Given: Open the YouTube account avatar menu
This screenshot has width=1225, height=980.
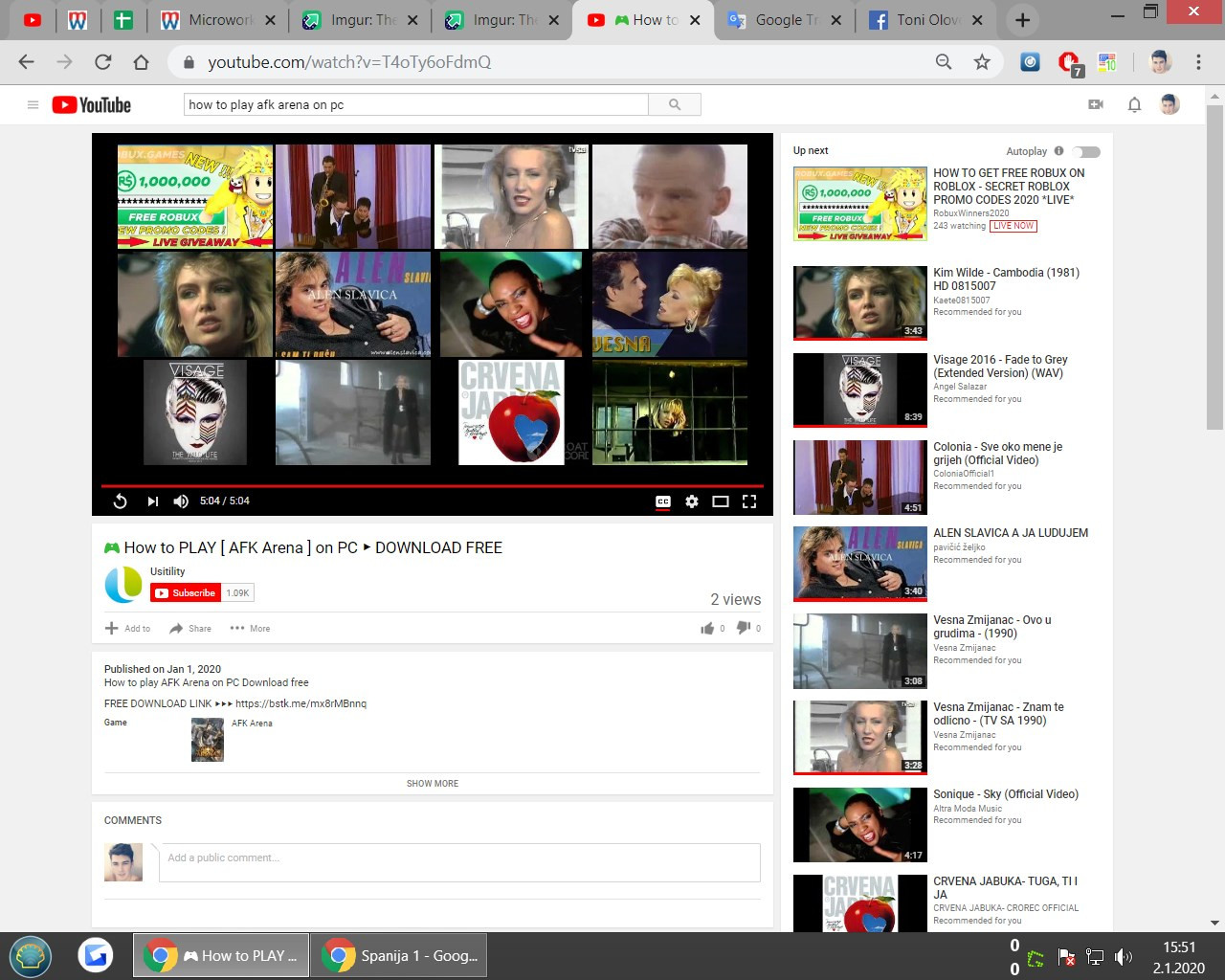Looking at the screenshot, I should pyautogui.click(x=1169, y=104).
